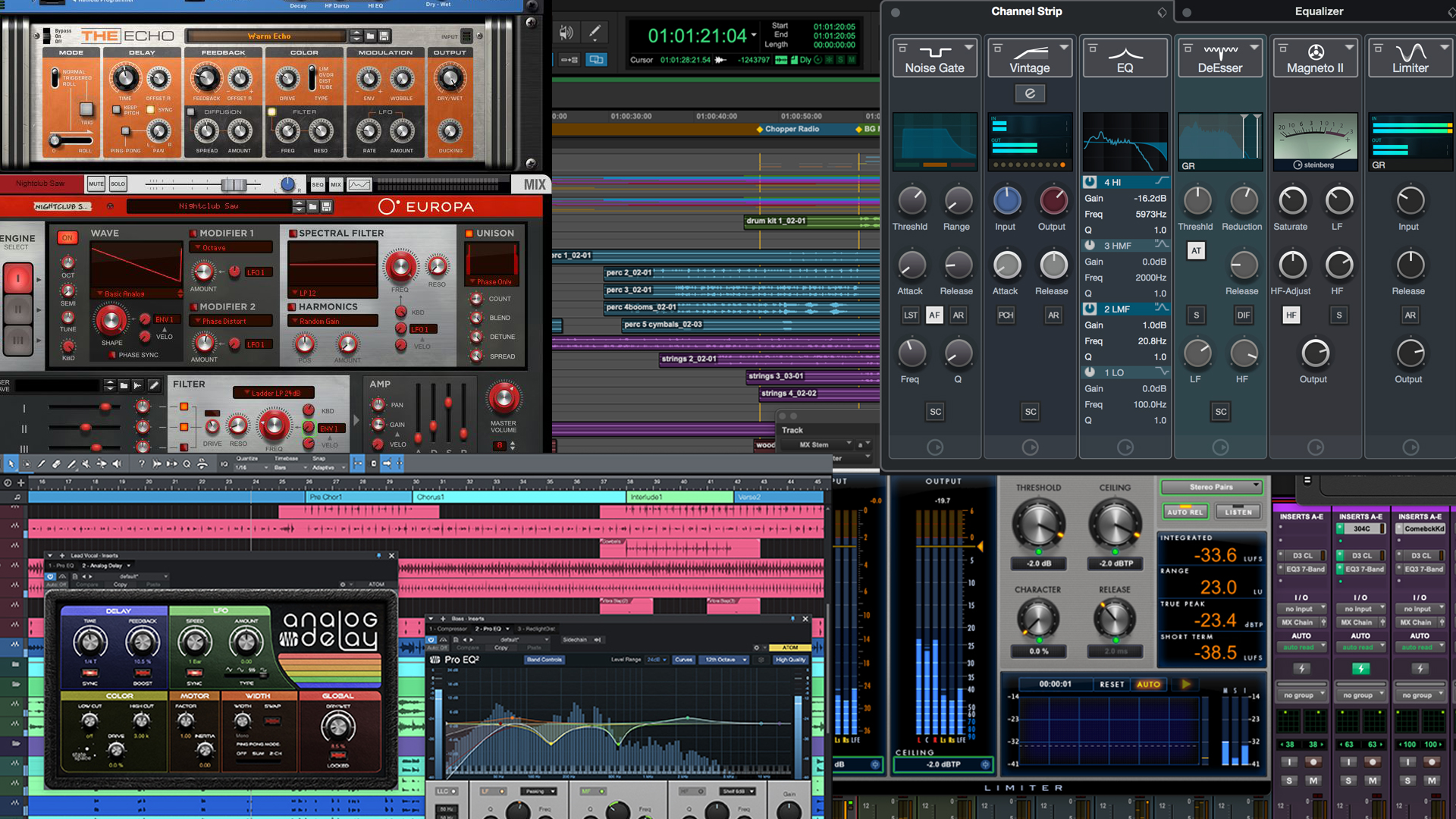This screenshot has width=1456, height=819.
Task: Open the Europa Basic Analog waveform dropdown
Action: point(136,293)
